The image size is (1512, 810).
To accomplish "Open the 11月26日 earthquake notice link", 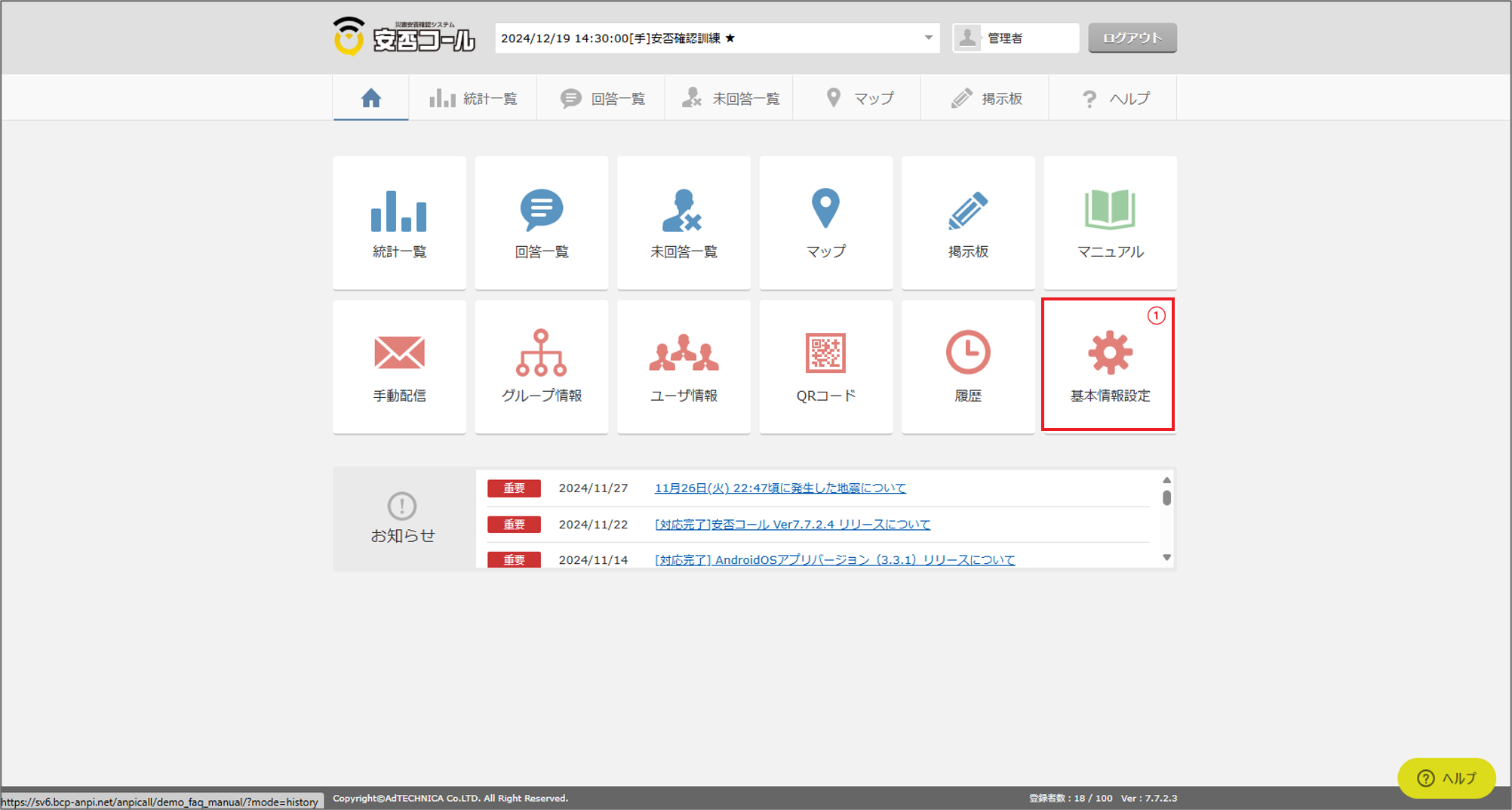I will coord(779,488).
